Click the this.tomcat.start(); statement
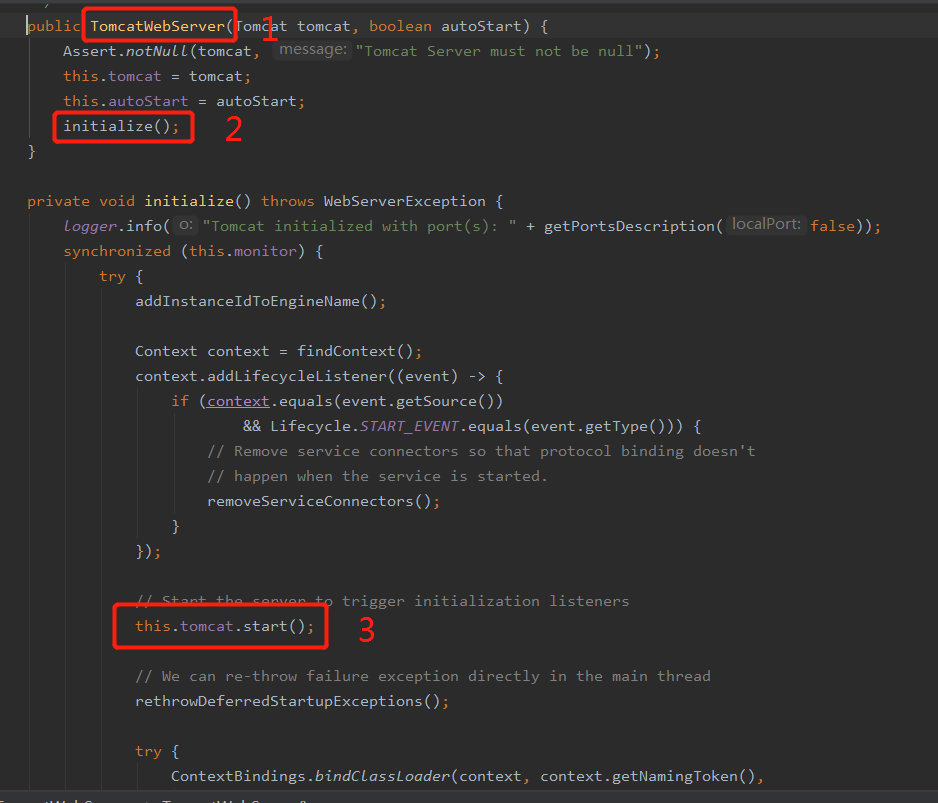Screen dimensions: 938x803 pos(224,626)
